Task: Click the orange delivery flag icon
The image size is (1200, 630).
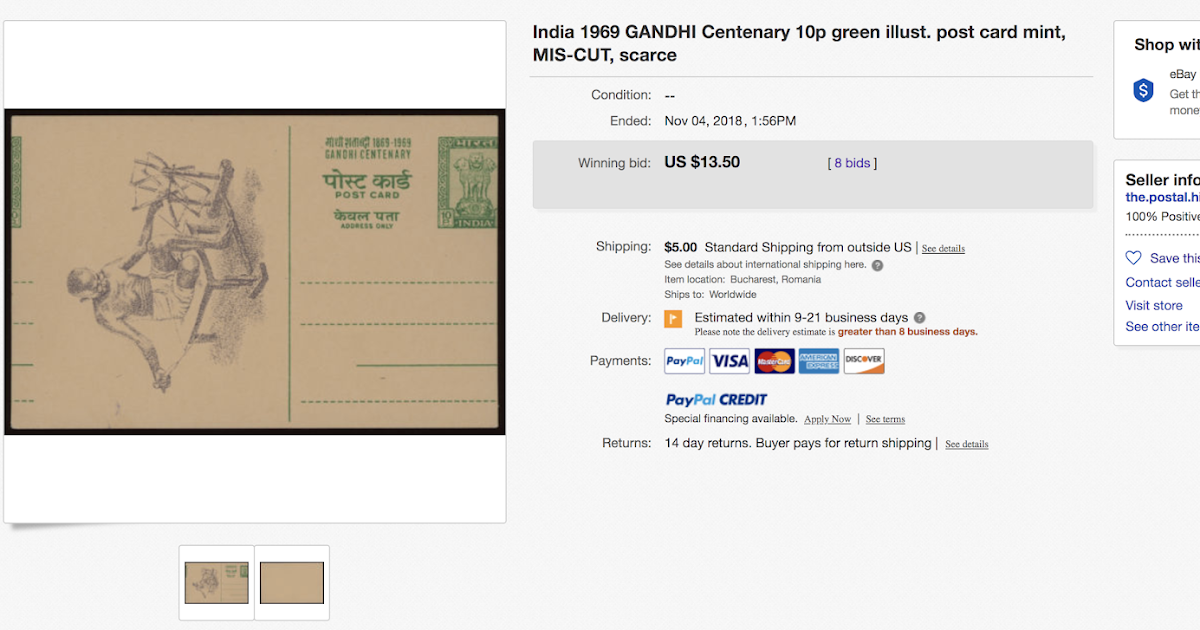Action: click(673, 317)
